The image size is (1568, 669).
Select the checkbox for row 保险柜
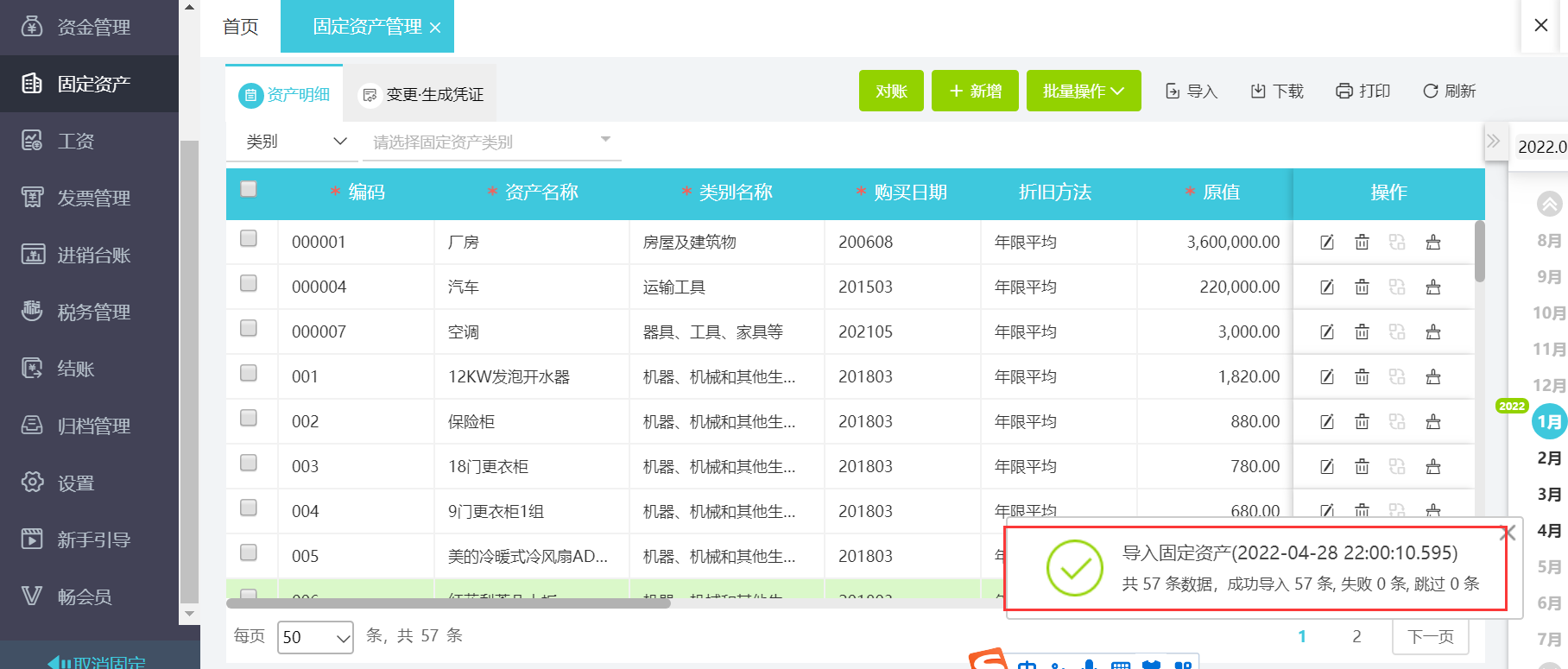click(249, 418)
